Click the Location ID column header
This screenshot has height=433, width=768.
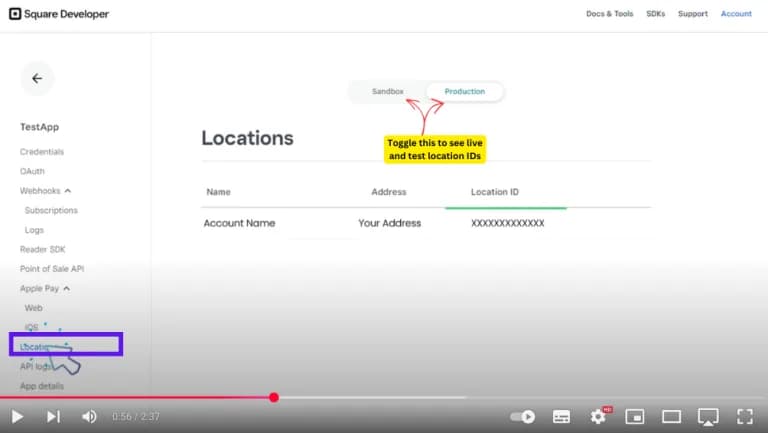click(x=495, y=192)
